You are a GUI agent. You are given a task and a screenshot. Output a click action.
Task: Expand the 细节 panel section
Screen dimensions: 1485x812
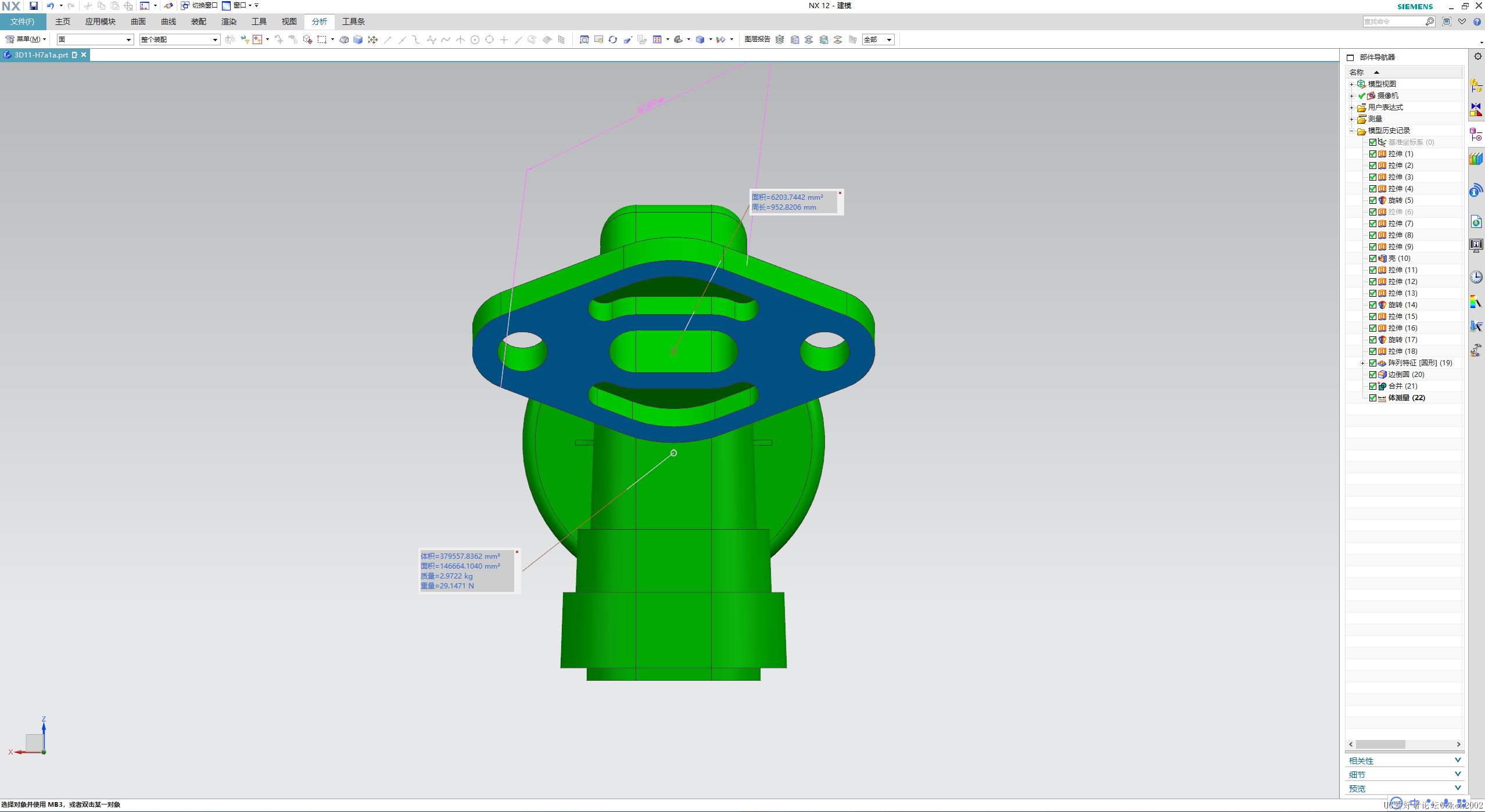click(x=1404, y=774)
